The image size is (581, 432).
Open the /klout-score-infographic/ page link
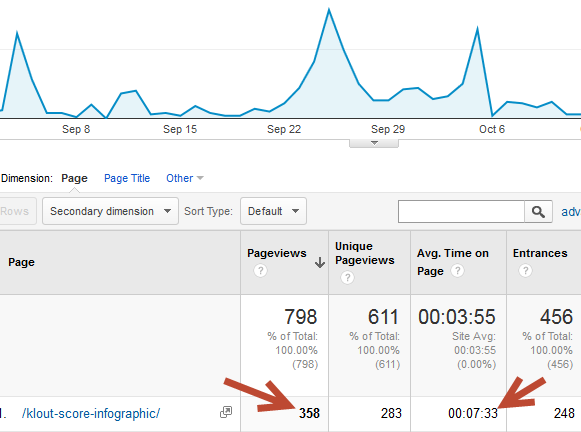click(x=91, y=413)
